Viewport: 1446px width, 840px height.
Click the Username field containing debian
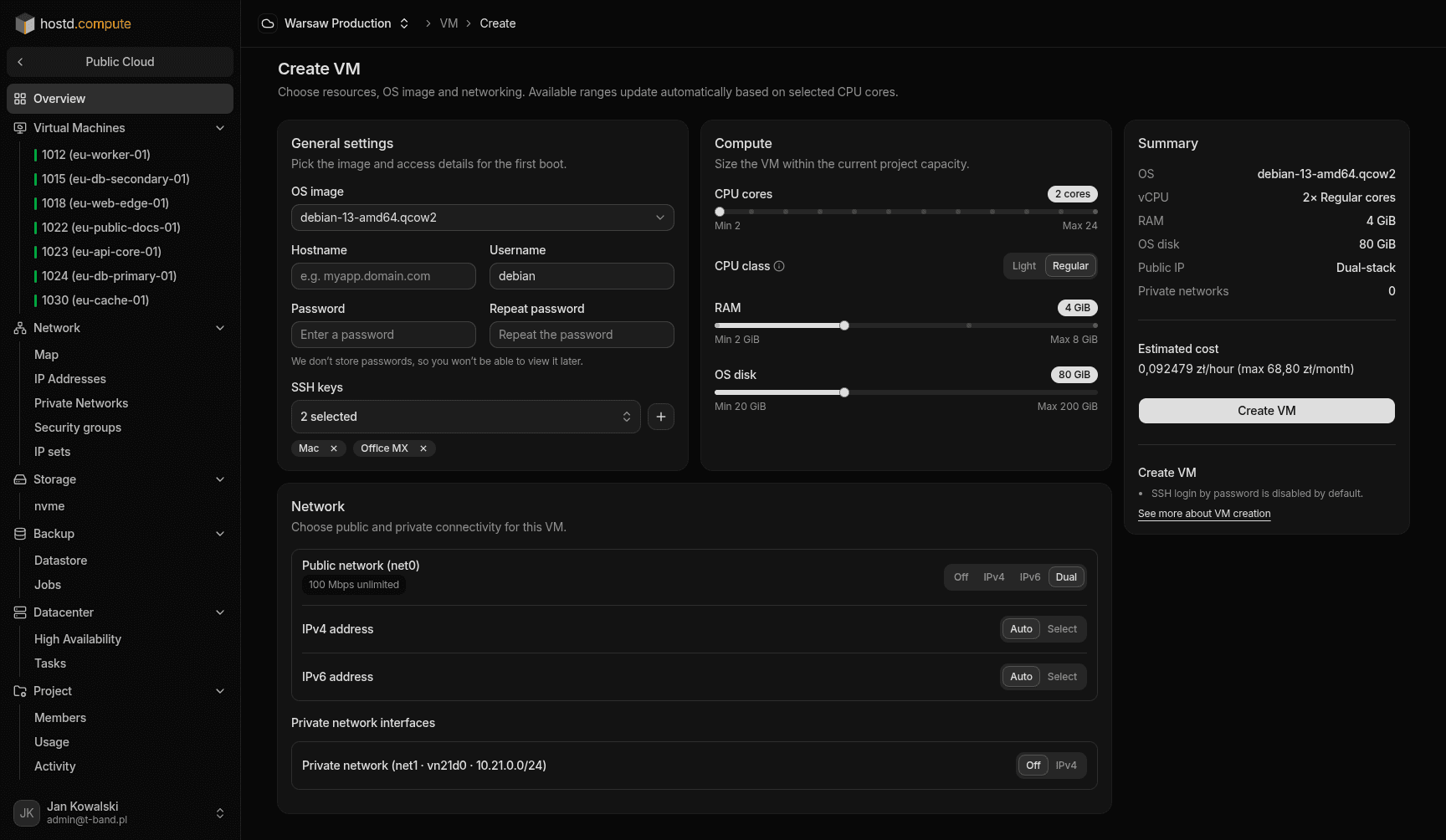tap(582, 276)
